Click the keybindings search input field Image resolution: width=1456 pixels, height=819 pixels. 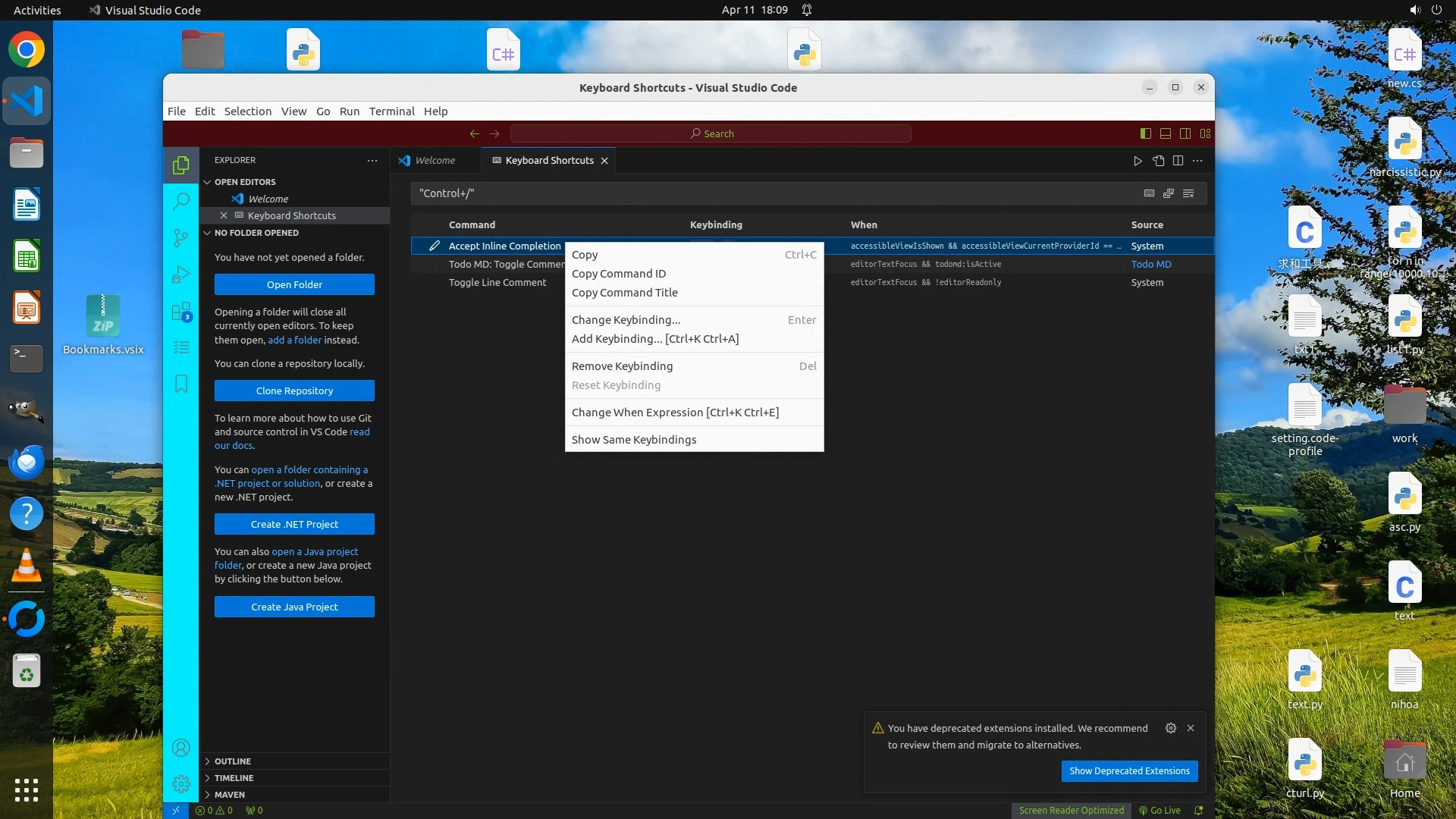758,193
